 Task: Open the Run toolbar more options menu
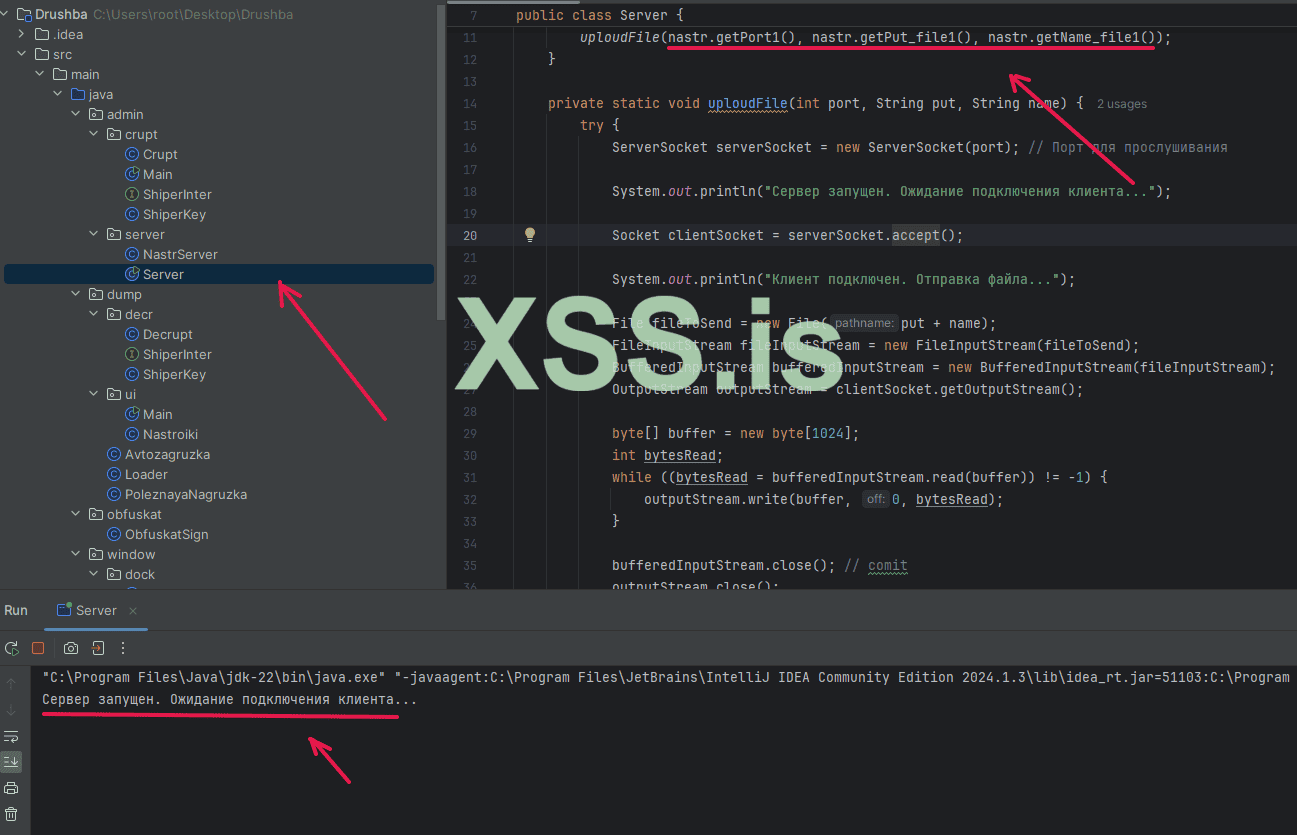123,648
